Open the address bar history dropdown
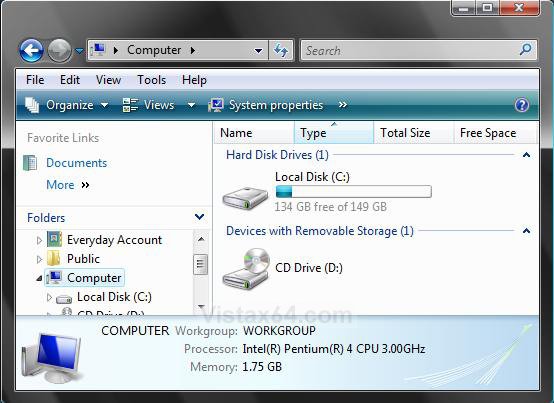The image size is (554, 403). (x=259, y=51)
